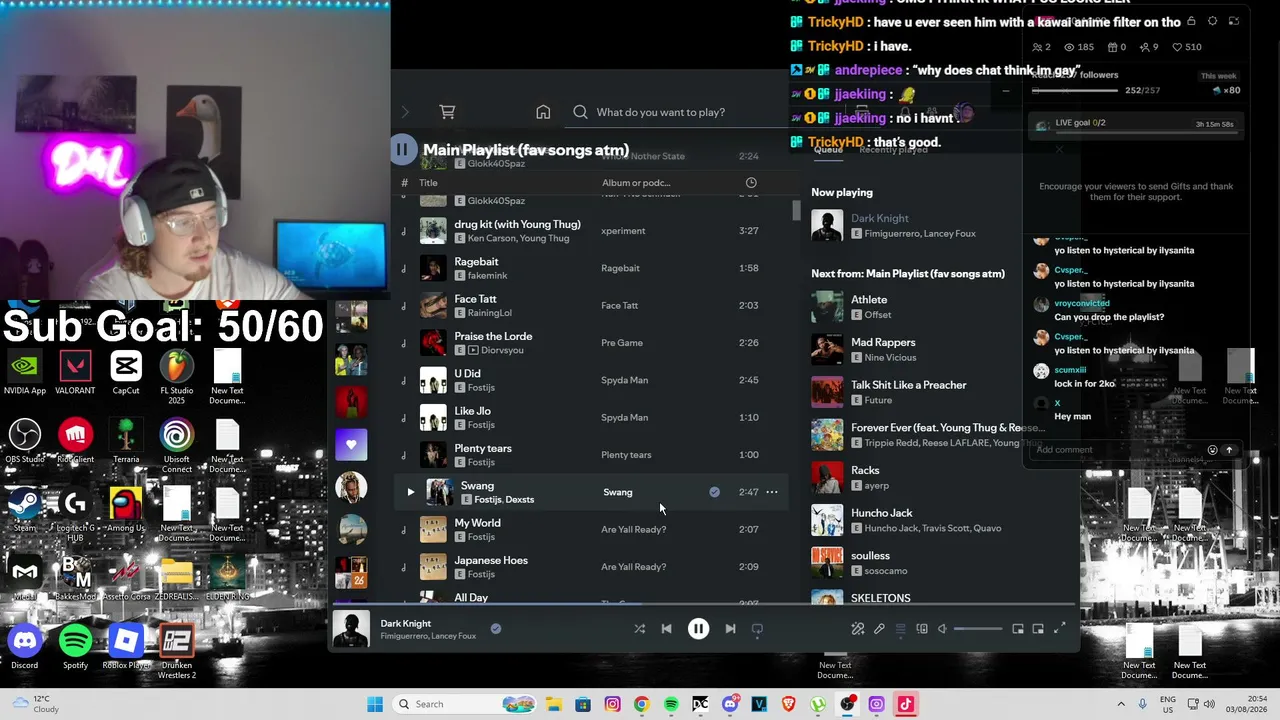Viewport: 1280px width, 720px height.
Task: Adjust the Spotify volume slider
Action: click(x=978, y=629)
